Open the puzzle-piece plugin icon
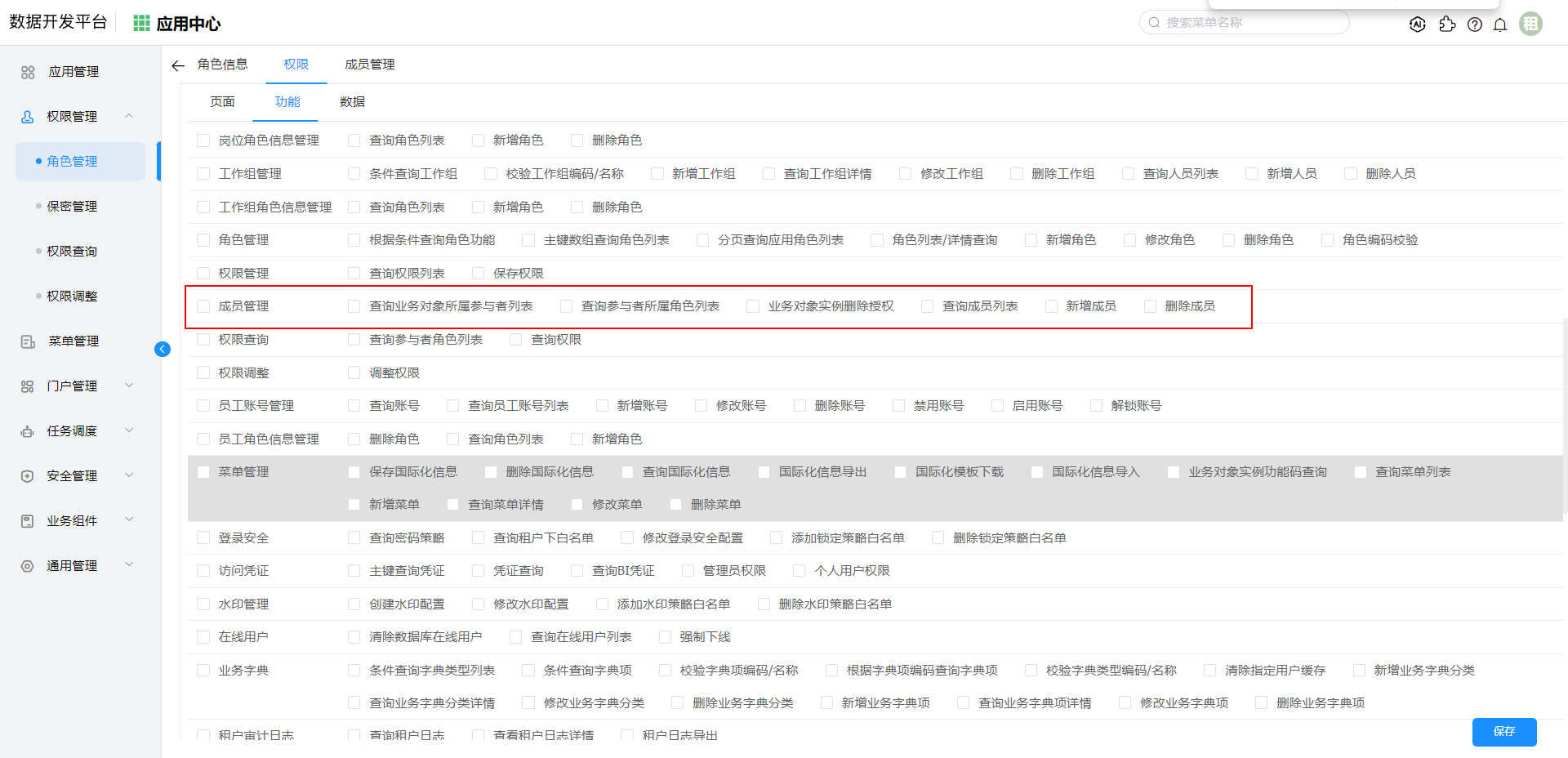Screen dimensions: 1568x758 1447,25
